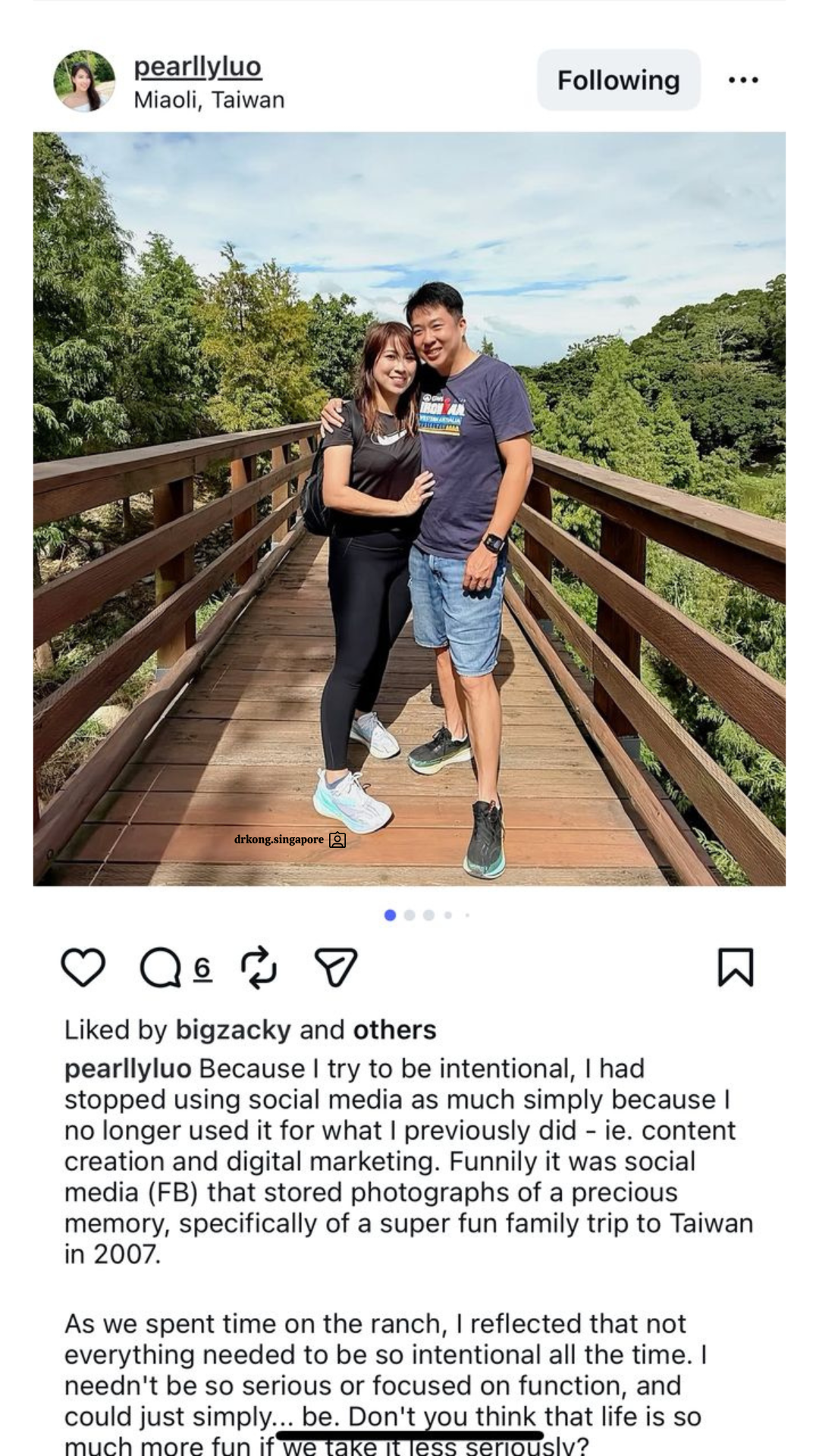The height and width of the screenshot is (1456, 819).
Task: Open the three-dot more options menu
Action: pos(743,80)
